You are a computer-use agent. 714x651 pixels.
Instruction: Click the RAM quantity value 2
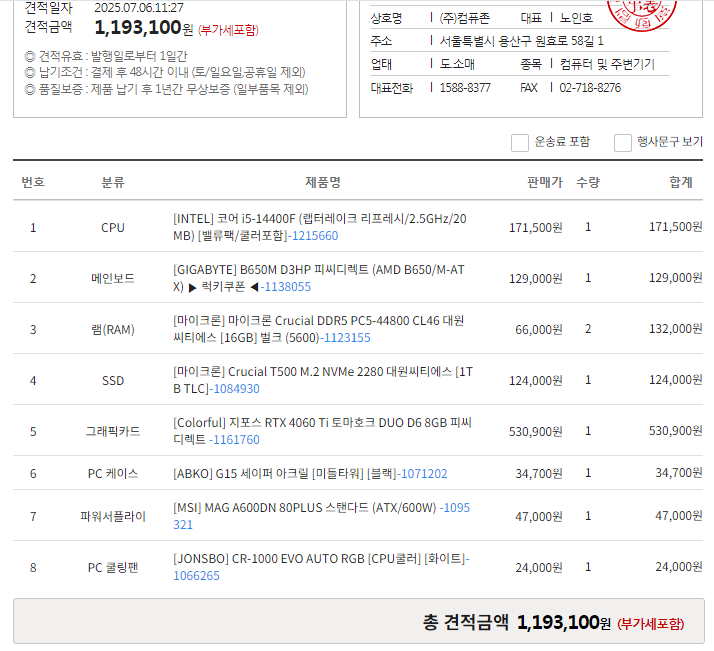click(x=588, y=329)
